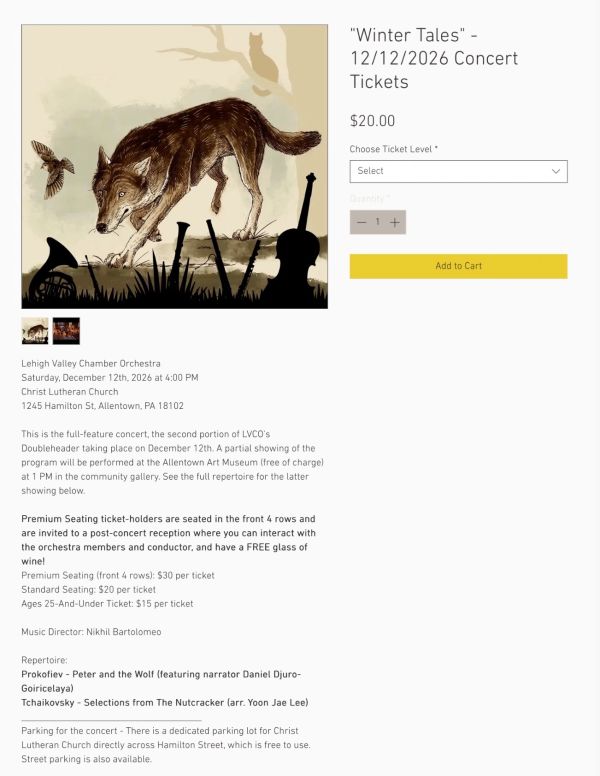This screenshot has height=776, width=600.
Task: Click the Ages 25-And-Under ticket price line
Action: (x=107, y=604)
